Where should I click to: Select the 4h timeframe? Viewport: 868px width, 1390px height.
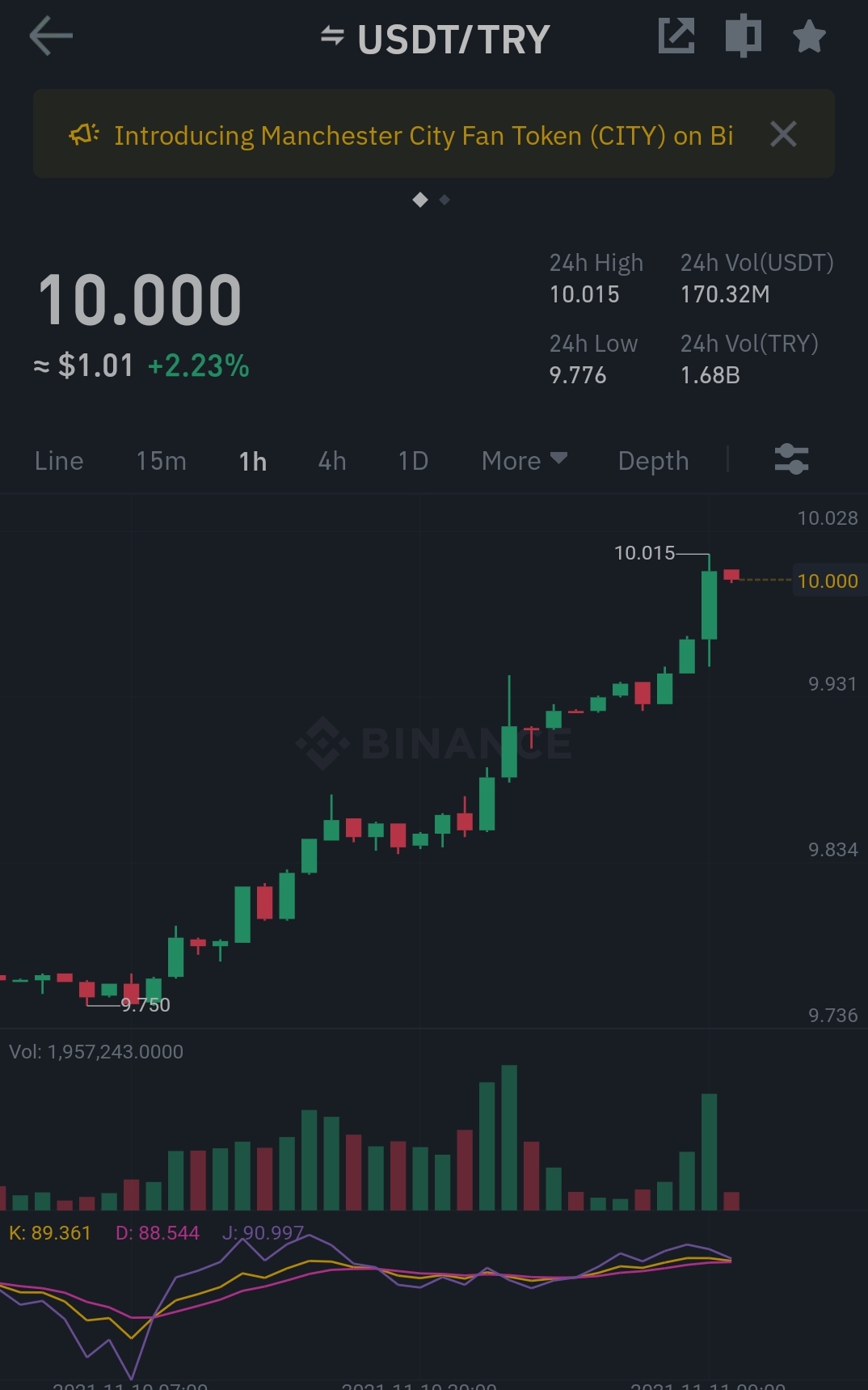[x=332, y=461]
